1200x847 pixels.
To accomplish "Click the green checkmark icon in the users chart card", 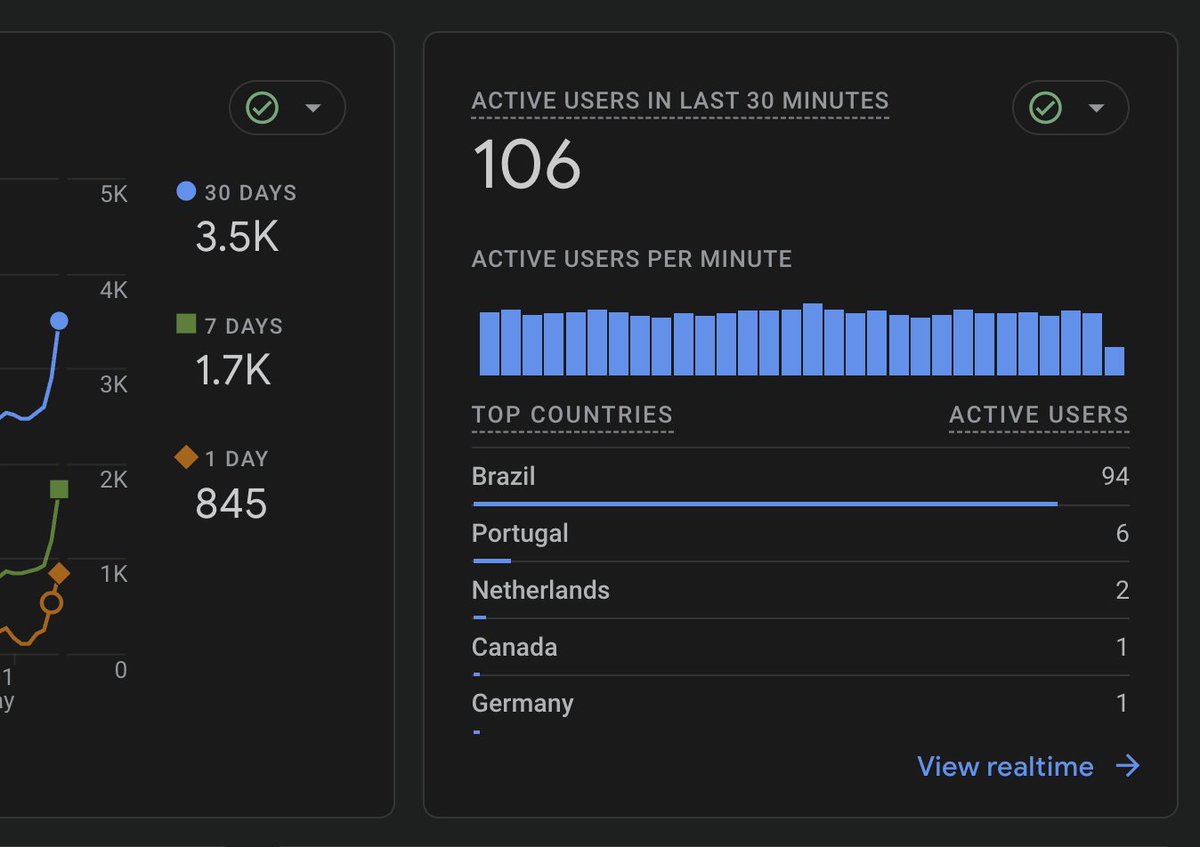I will 263,108.
